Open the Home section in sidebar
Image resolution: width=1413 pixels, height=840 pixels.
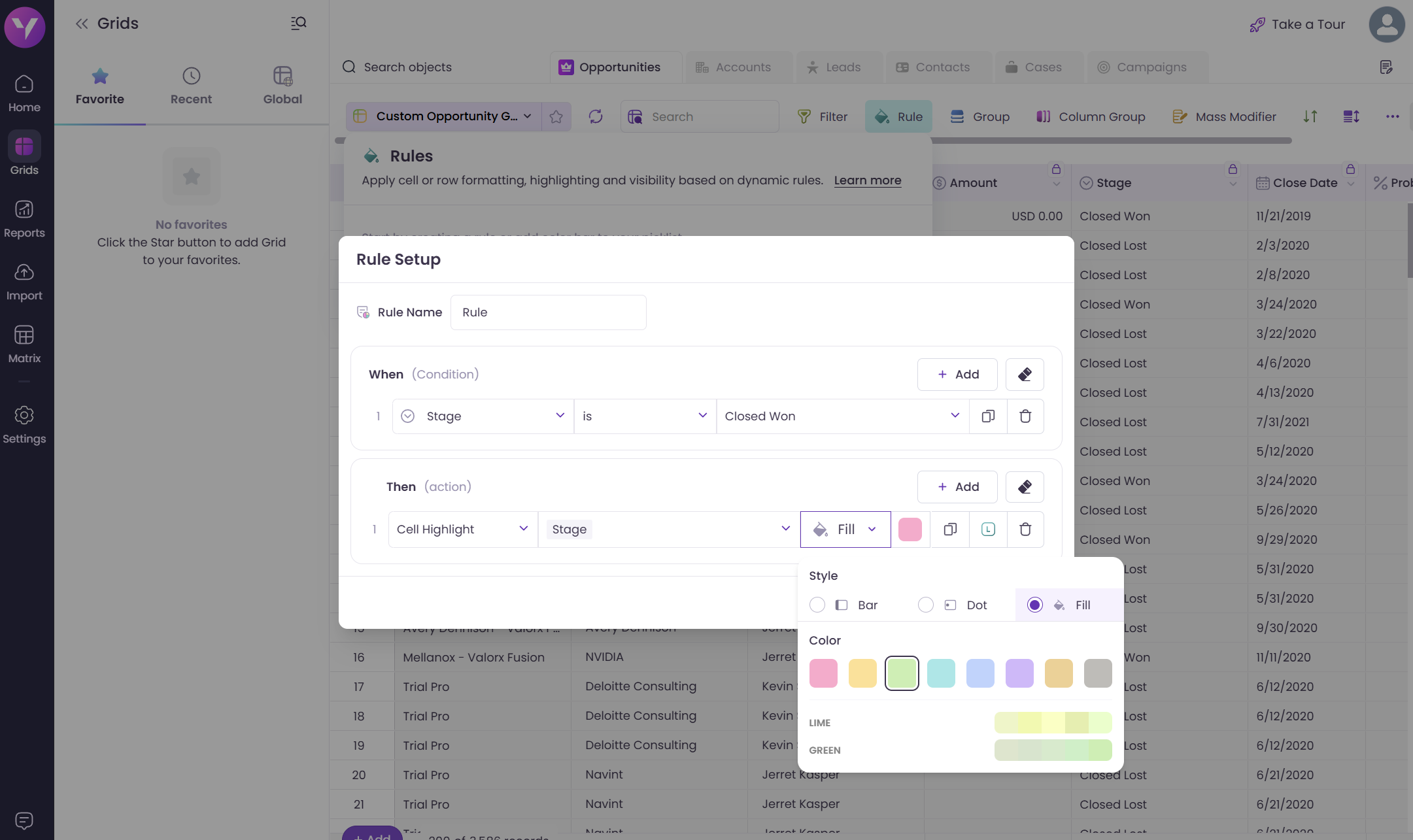(x=24, y=93)
